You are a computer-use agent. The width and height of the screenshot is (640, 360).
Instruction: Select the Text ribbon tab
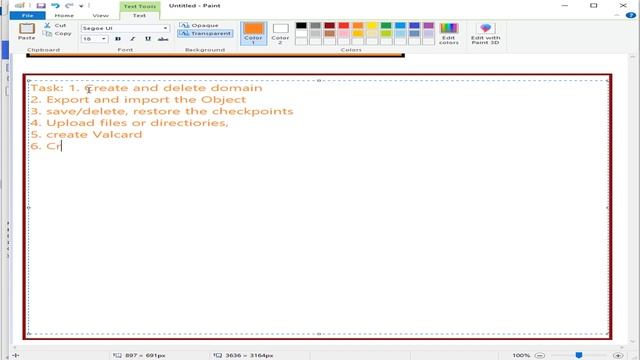tap(139, 16)
